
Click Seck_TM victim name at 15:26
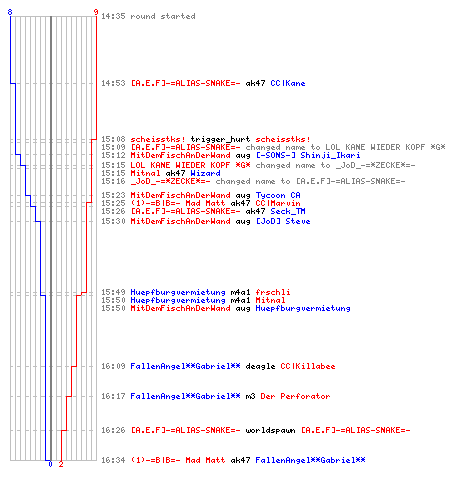click(x=288, y=211)
